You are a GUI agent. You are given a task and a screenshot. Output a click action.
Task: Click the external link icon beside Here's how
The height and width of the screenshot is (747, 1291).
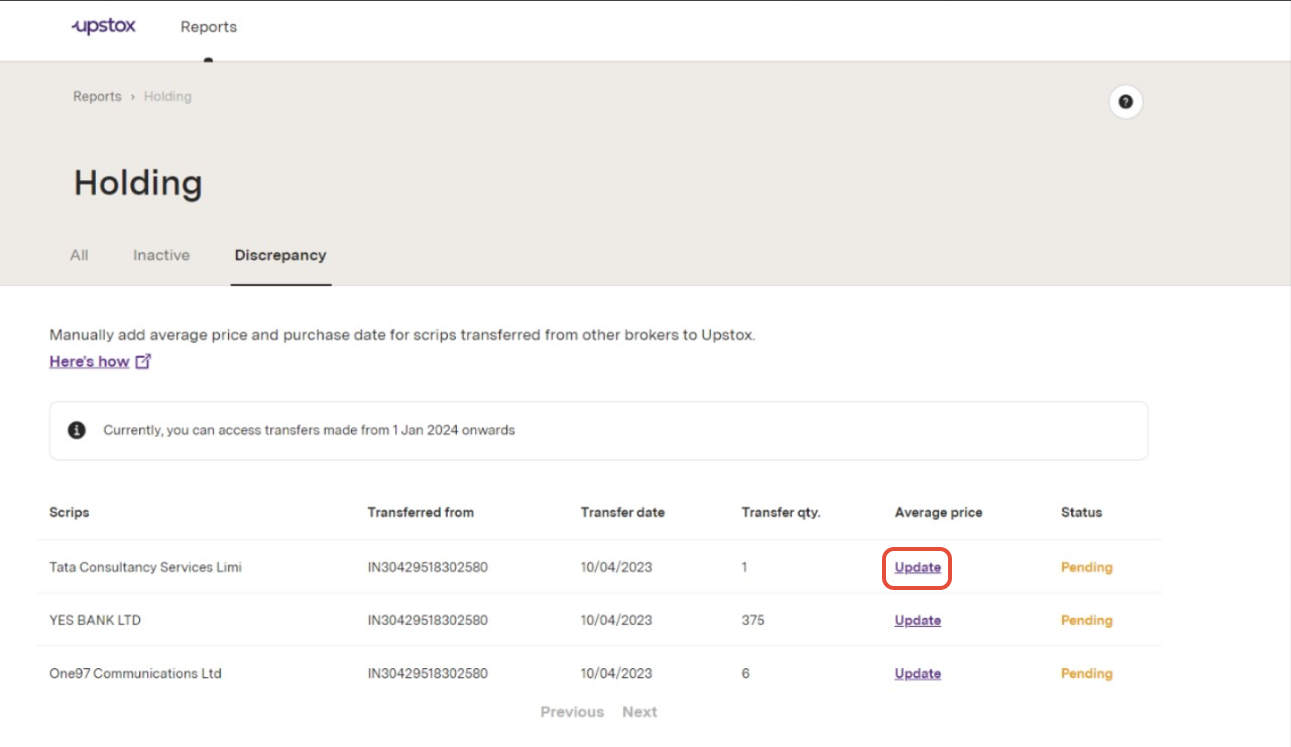click(143, 362)
